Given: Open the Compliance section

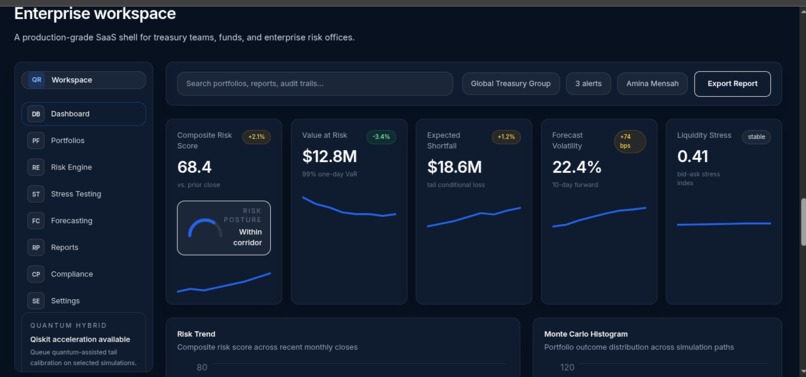Looking at the screenshot, I should click(x=84, y=274).
